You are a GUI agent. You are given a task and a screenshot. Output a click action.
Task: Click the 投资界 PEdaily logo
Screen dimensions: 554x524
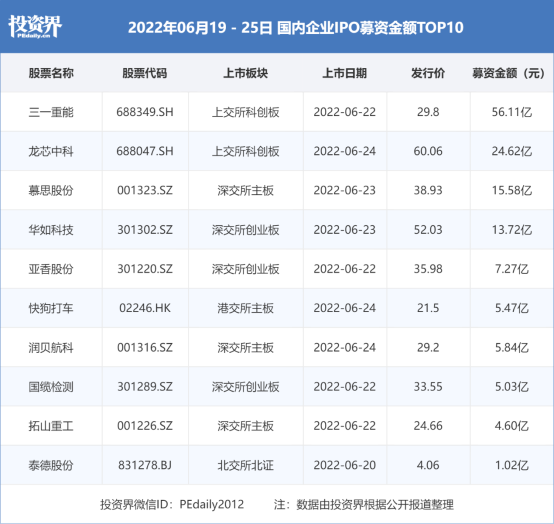(x=35, y=27)
